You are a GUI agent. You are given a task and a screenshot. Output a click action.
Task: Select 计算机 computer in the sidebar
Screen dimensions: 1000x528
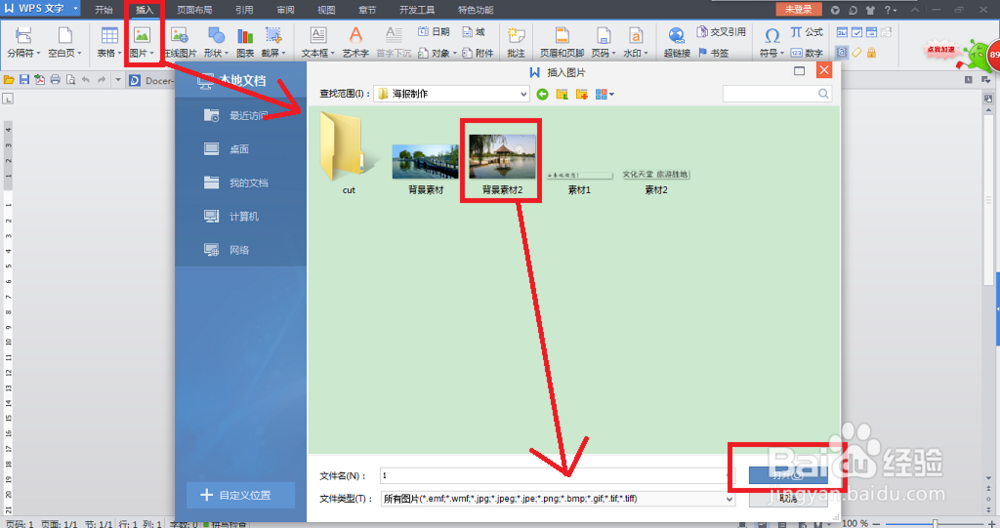(x=240, y=217)
